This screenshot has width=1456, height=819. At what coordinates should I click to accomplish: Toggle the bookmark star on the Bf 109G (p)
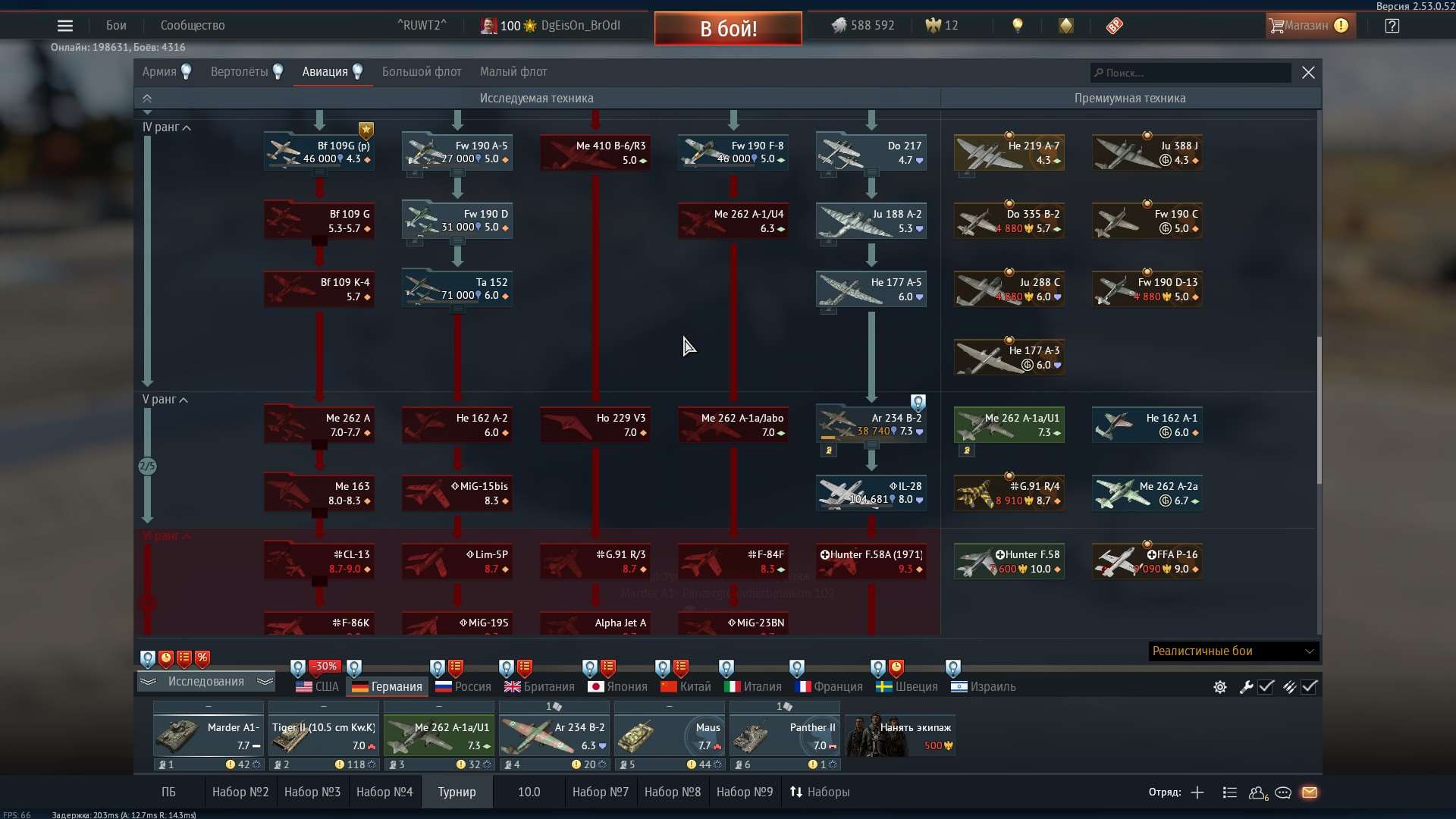click(x=368, y=129)
